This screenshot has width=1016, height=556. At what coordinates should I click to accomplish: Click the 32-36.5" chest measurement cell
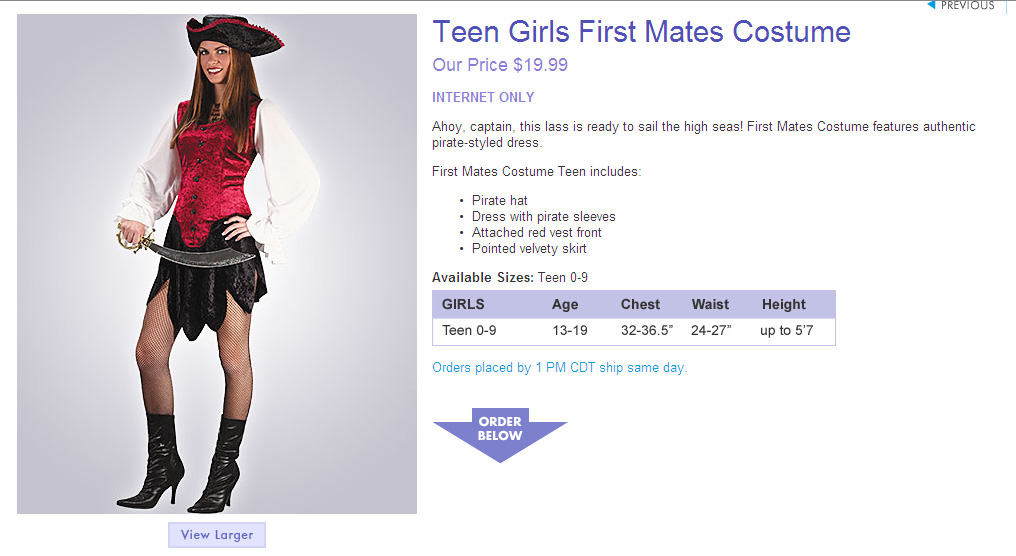tap(647, 330)
